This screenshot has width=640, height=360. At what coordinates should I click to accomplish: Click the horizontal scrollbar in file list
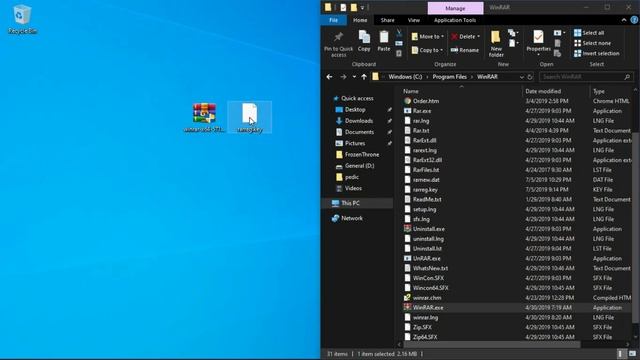491,344
